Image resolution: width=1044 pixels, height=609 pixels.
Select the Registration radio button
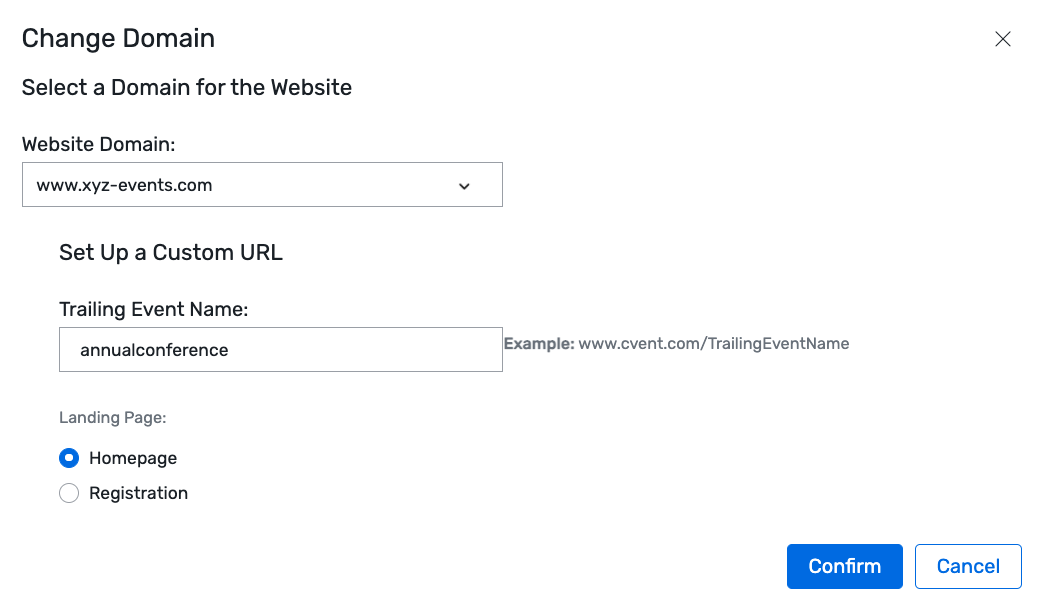(x=69, y=493)
